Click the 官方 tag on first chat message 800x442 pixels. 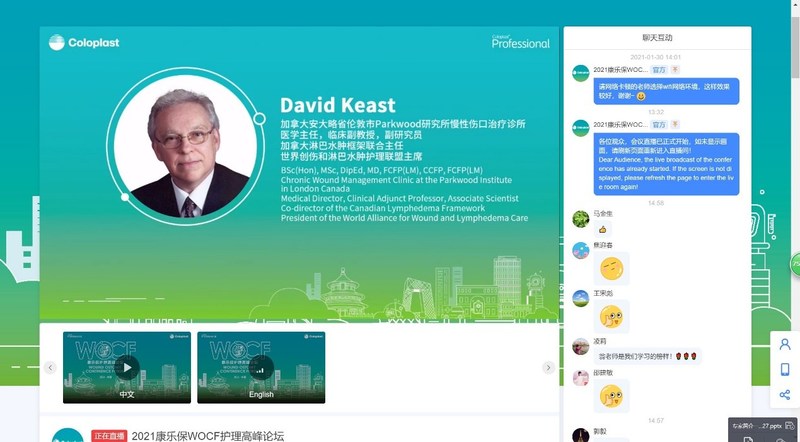[x=659, y=70]
